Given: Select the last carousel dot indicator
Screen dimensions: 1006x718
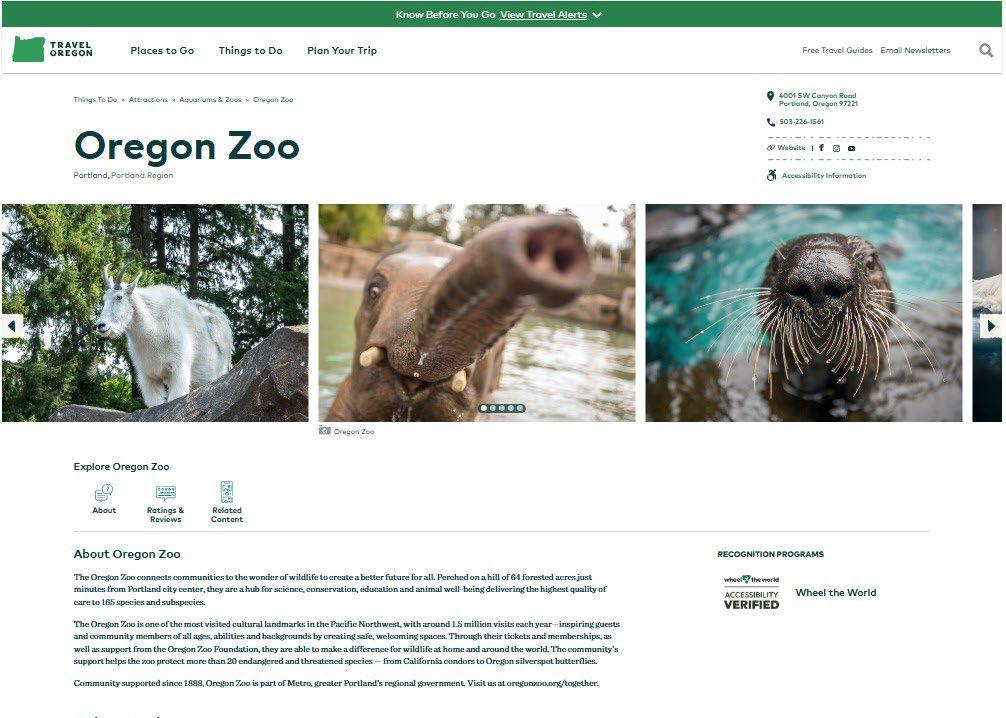Looking at the screenshot, I should [520, 408].
